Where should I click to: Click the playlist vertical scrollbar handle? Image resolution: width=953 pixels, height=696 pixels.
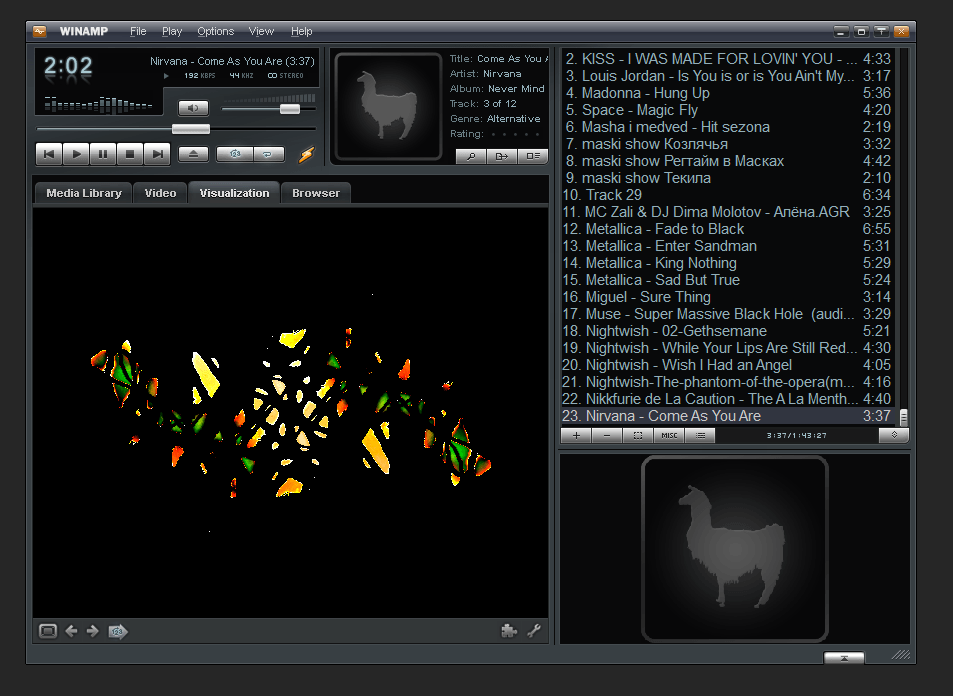(x=904, y=416)
